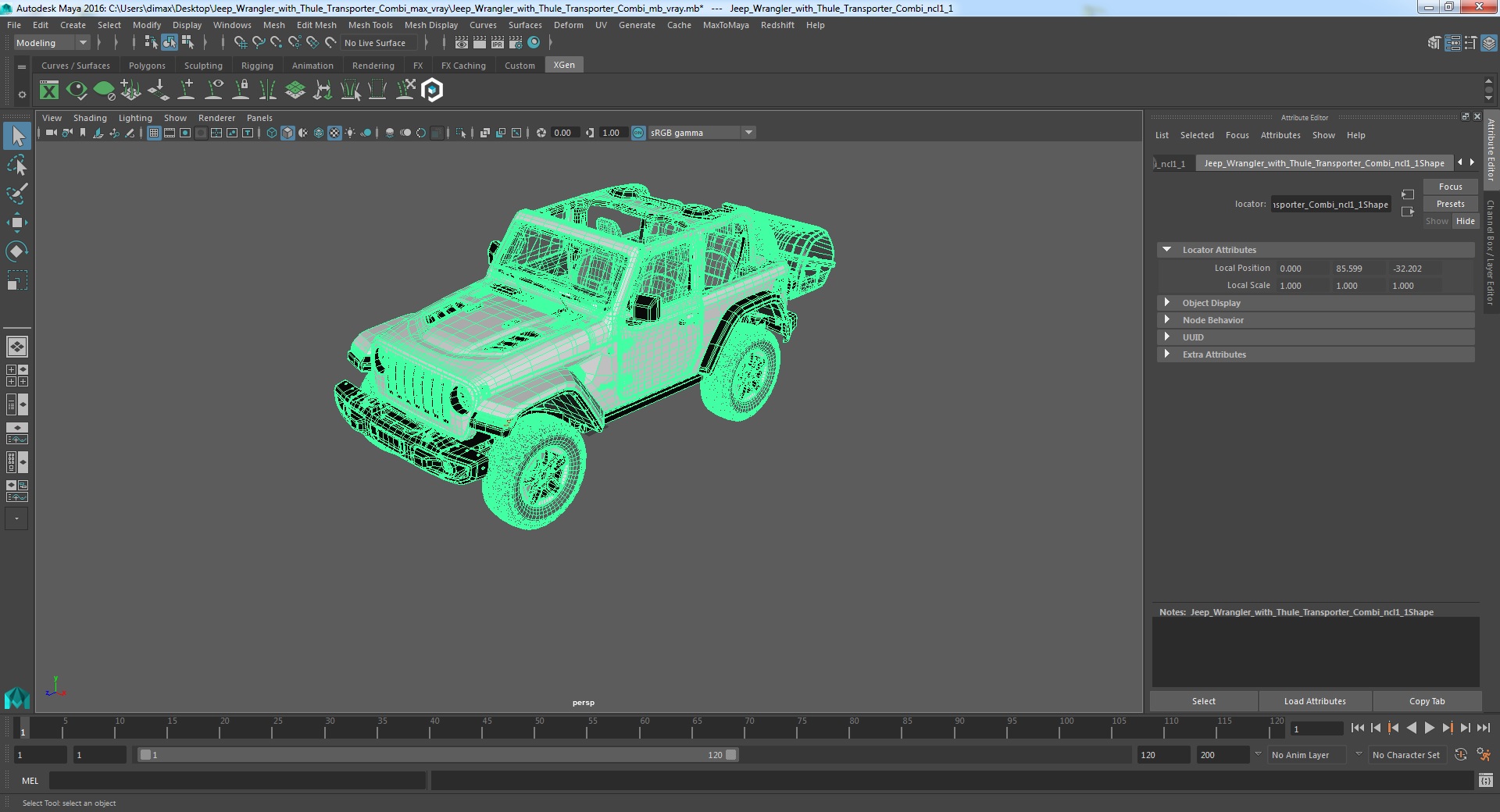Click the Select button at panel bottom
1500x812 pixels.
pyautogui.click(x=1203, y=701)
